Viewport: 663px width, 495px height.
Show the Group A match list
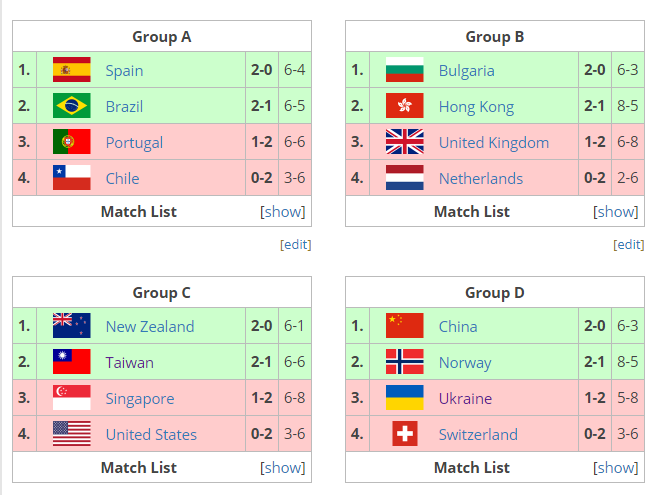282,211
